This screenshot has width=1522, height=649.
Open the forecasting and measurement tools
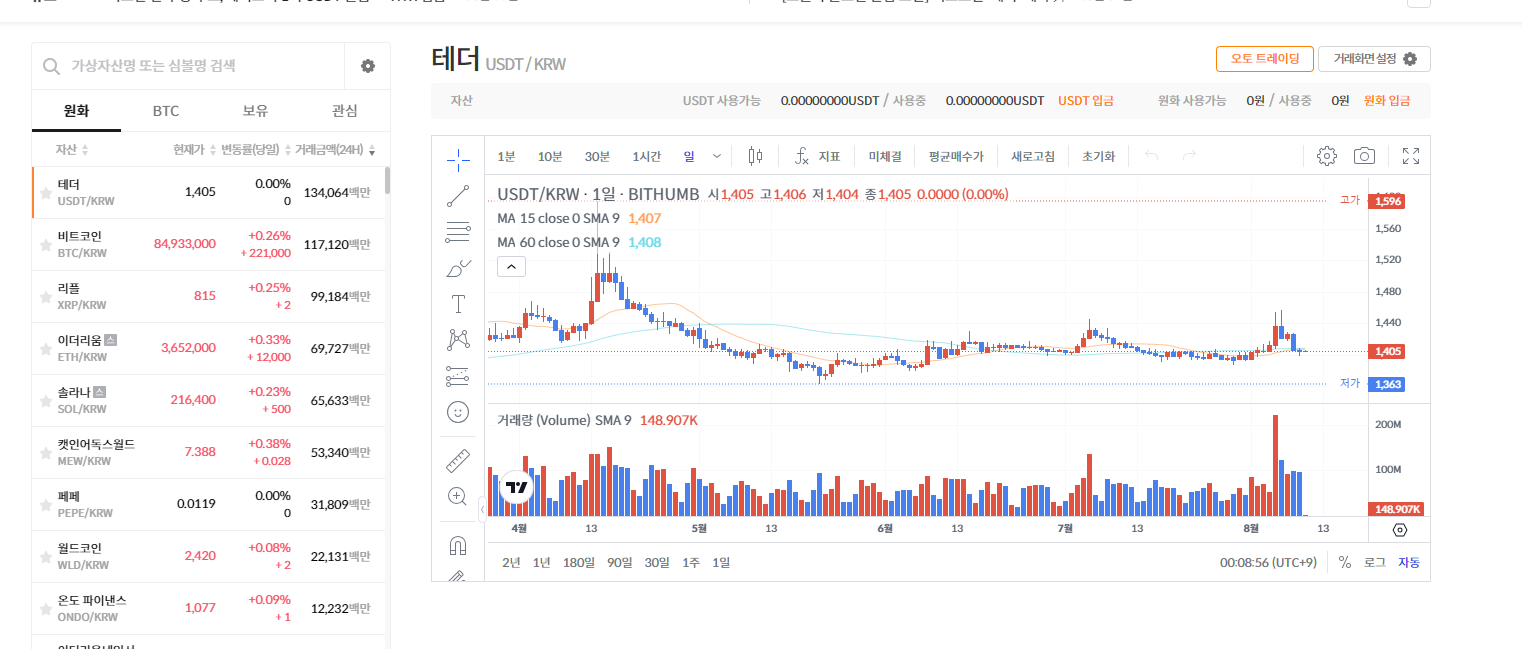[458, 376]
